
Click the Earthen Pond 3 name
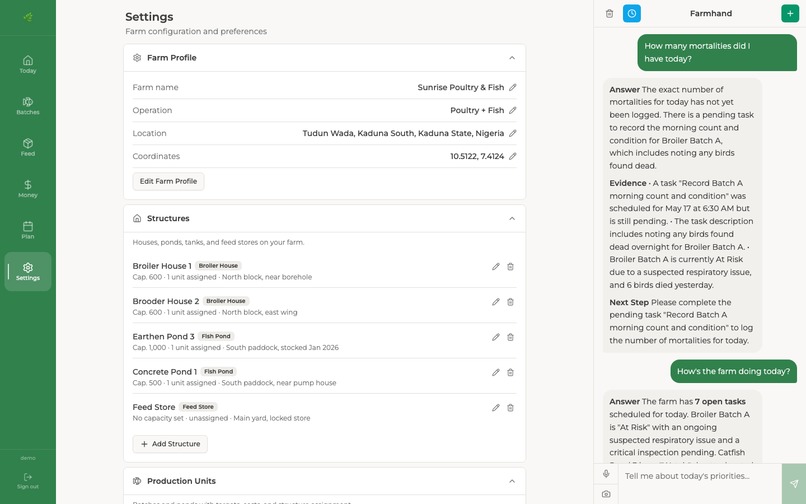163,336
